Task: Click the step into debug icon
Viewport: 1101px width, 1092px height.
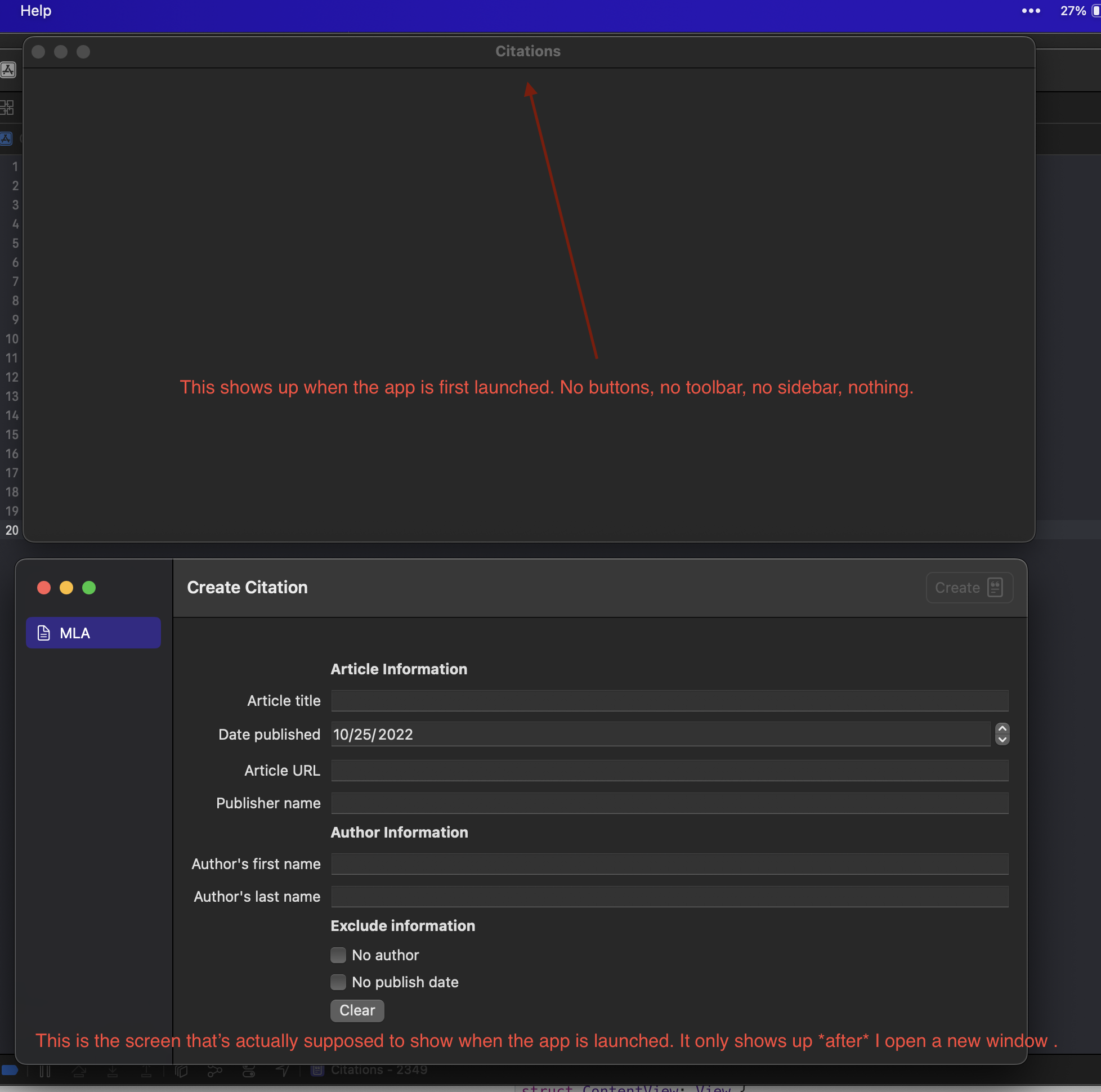Action: point(113,1072)
